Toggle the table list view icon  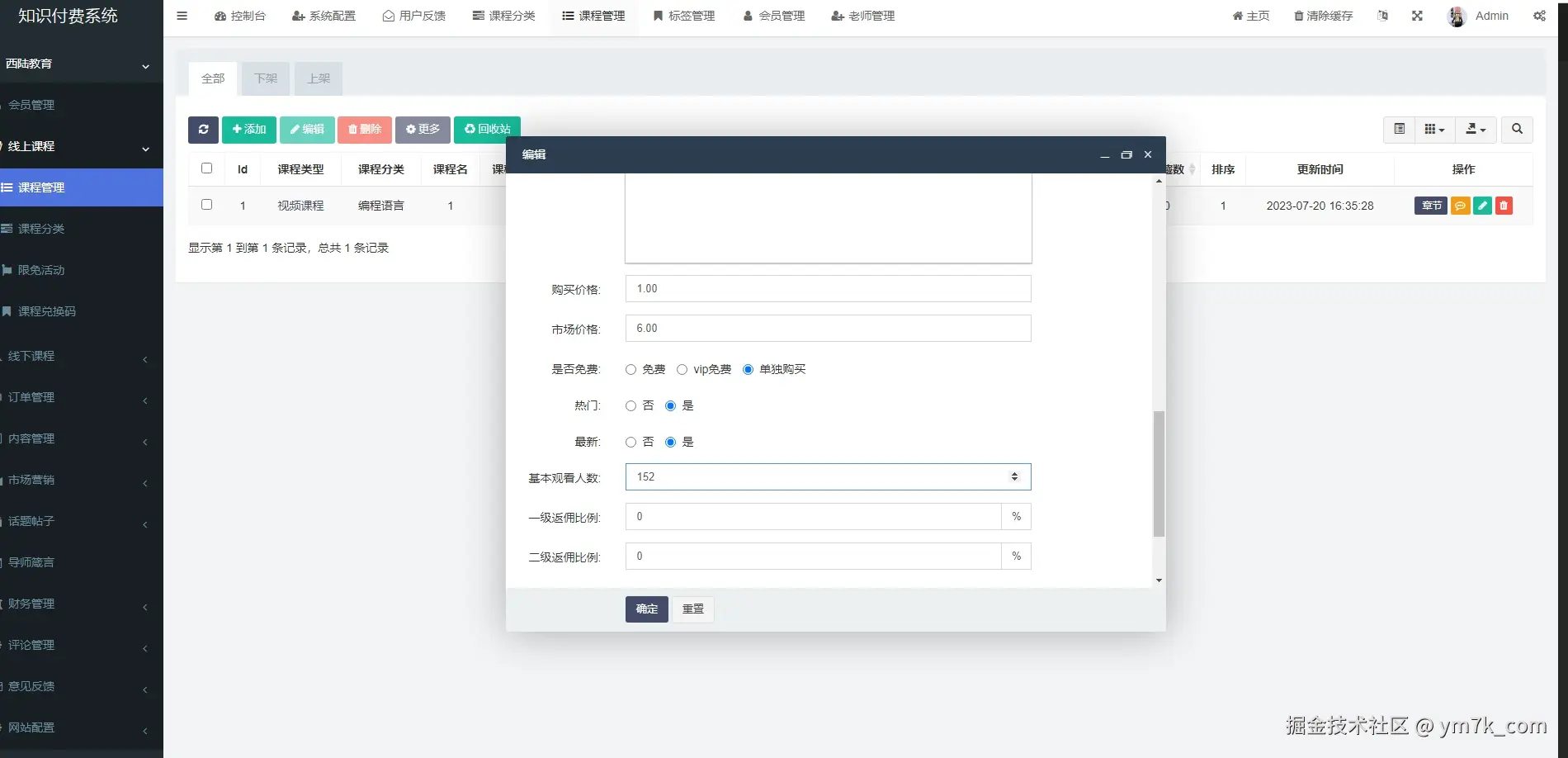click(x=1400, y=130)
